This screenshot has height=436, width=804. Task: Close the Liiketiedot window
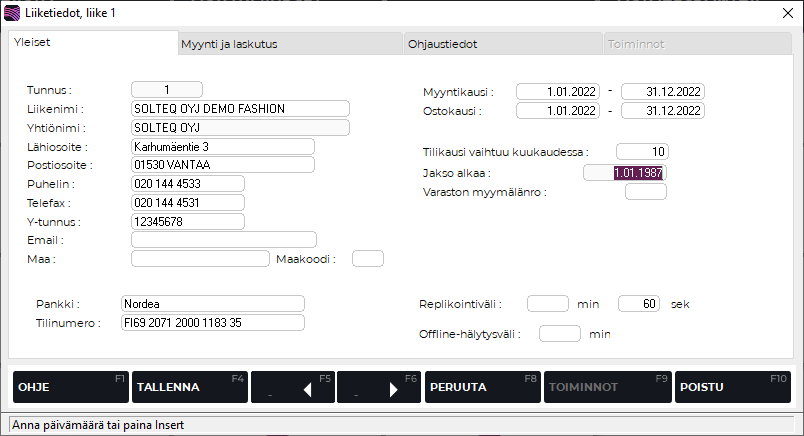(x=785, y=13)
